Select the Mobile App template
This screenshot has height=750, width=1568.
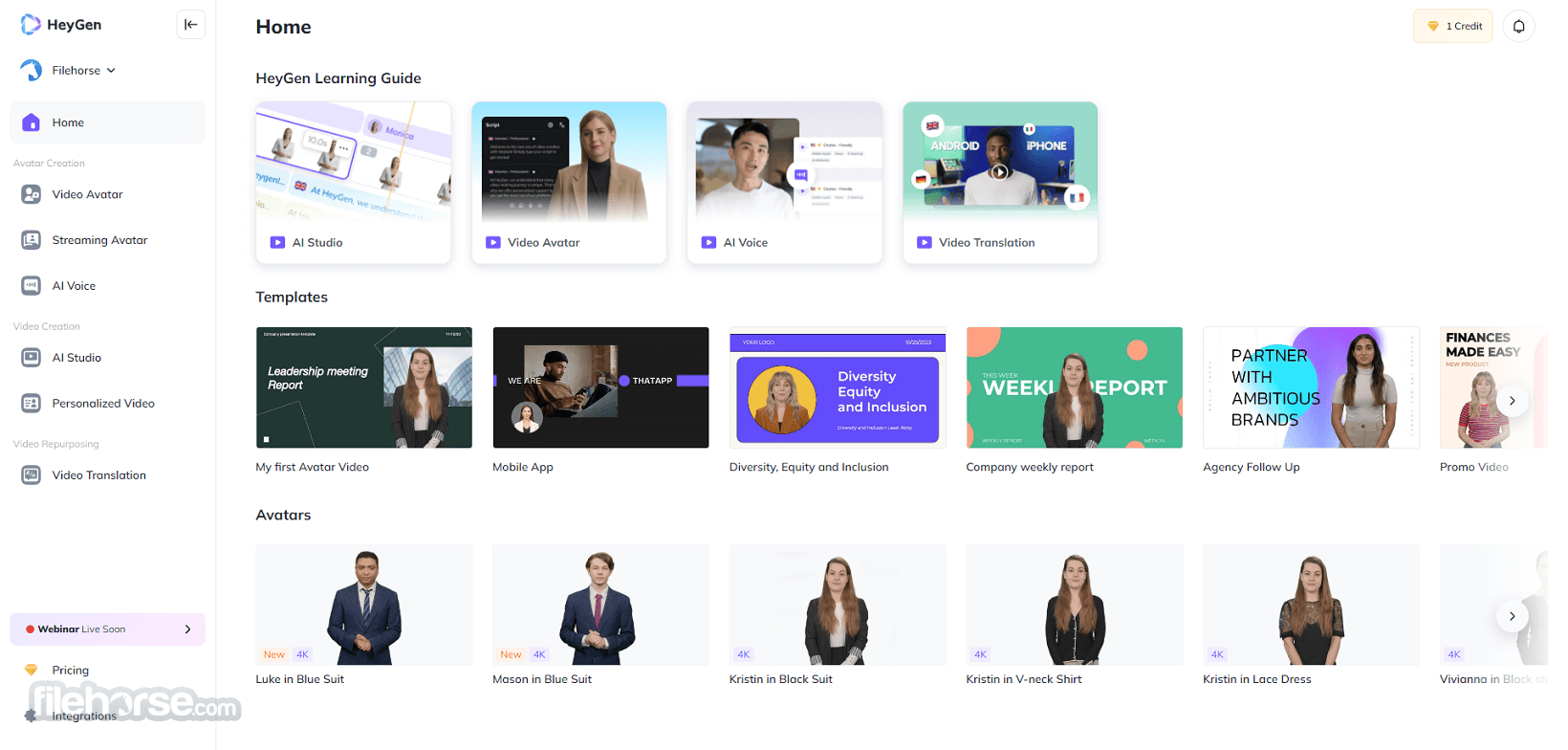click(x=600, y=387)
